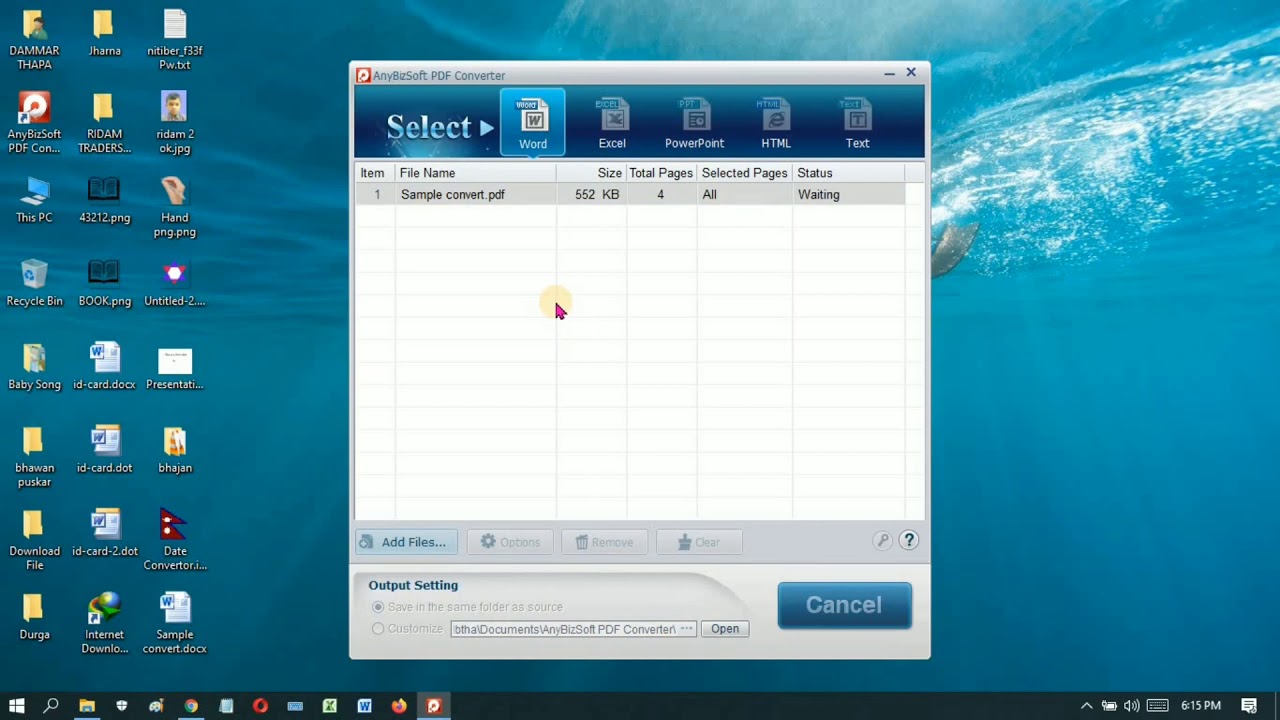
Task: Select This PC desktop icon
Action: [34, 201]
